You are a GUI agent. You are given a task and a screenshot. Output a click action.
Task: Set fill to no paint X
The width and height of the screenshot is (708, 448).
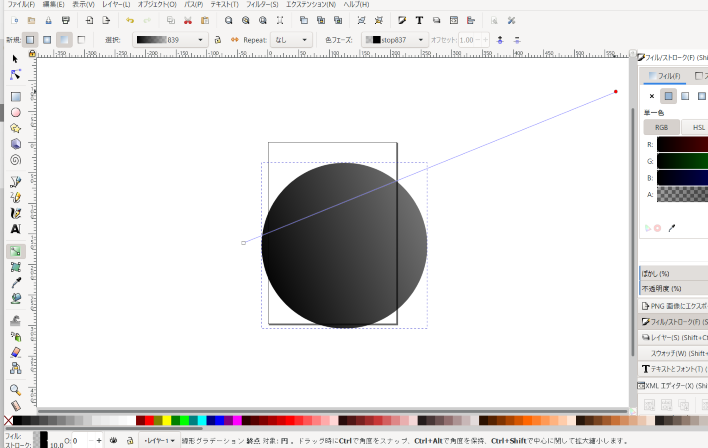pyautogui.click(x=652, y=96)
